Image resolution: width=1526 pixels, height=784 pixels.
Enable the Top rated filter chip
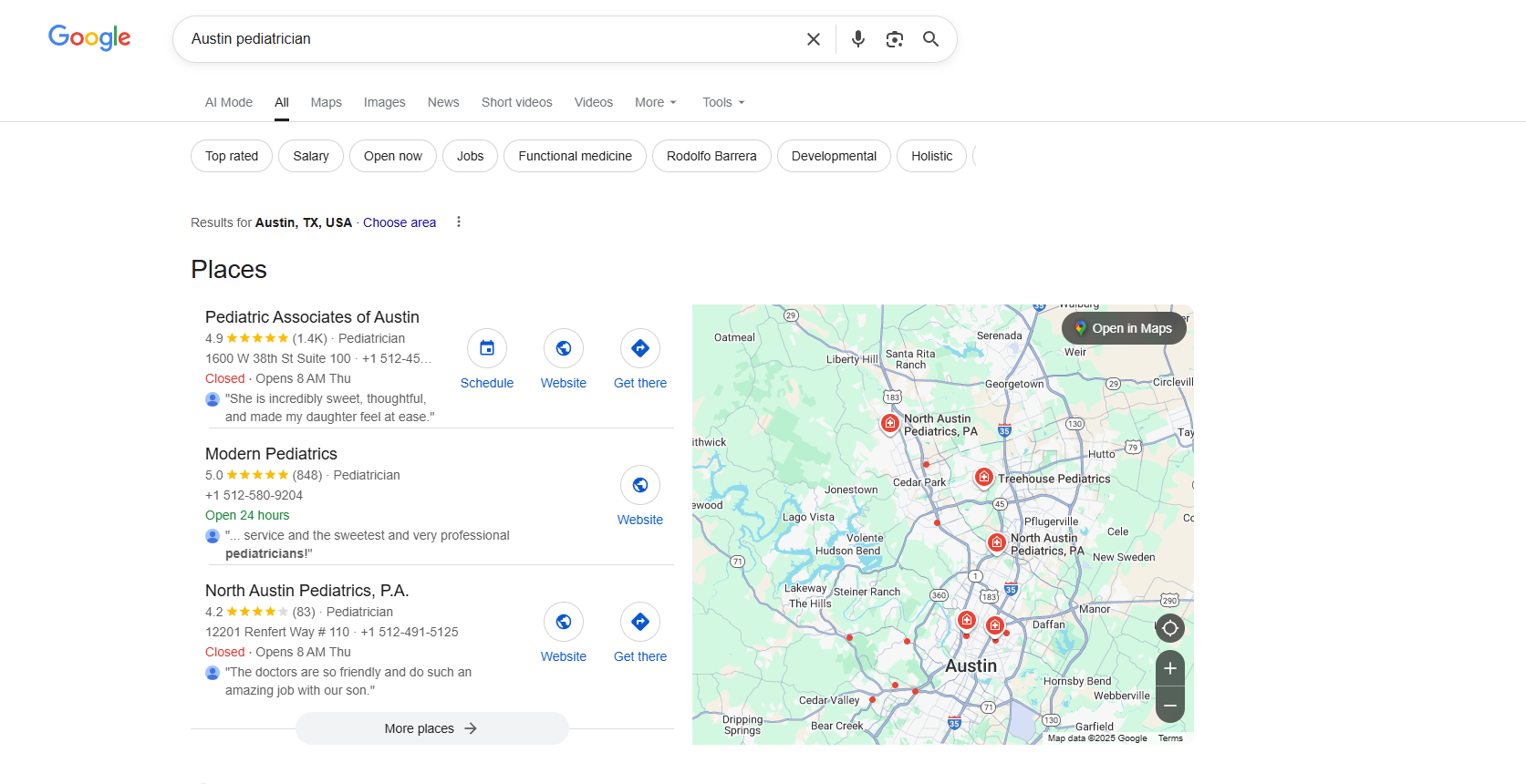click(232, 156)
